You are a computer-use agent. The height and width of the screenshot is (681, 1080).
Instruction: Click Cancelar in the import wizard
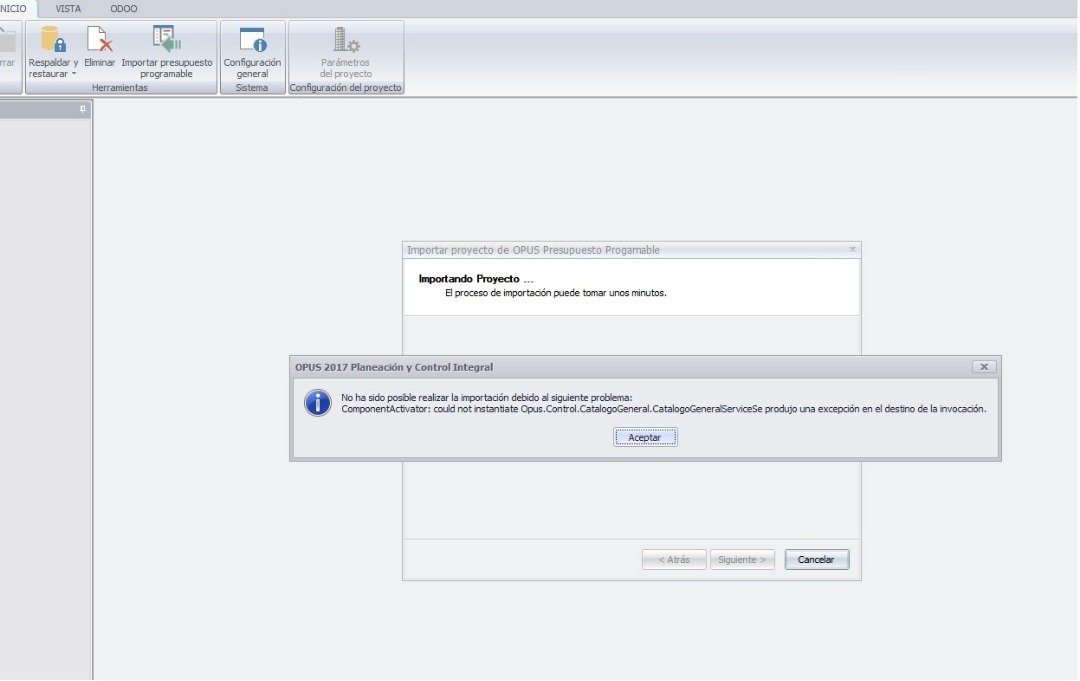[816, 560]
